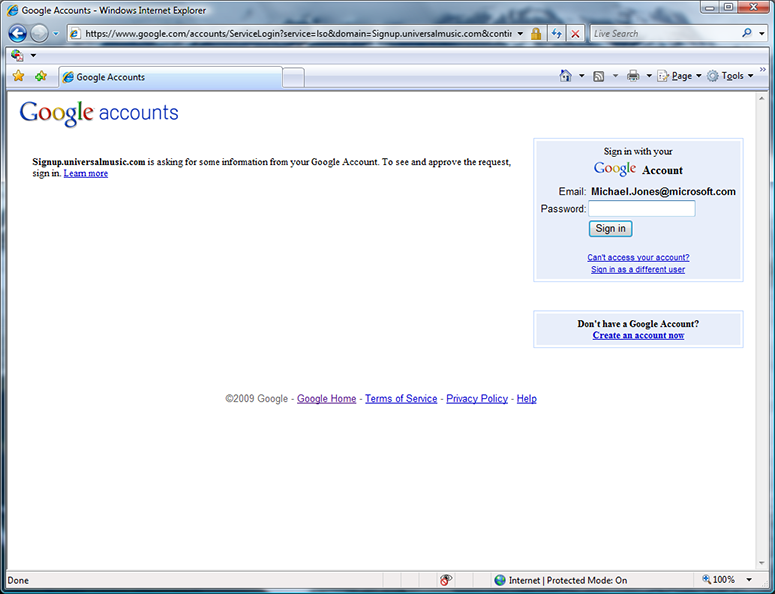Screen dimensions: 775x594
Task: Select the Google Accounts tab
Action: pos(170,77)
